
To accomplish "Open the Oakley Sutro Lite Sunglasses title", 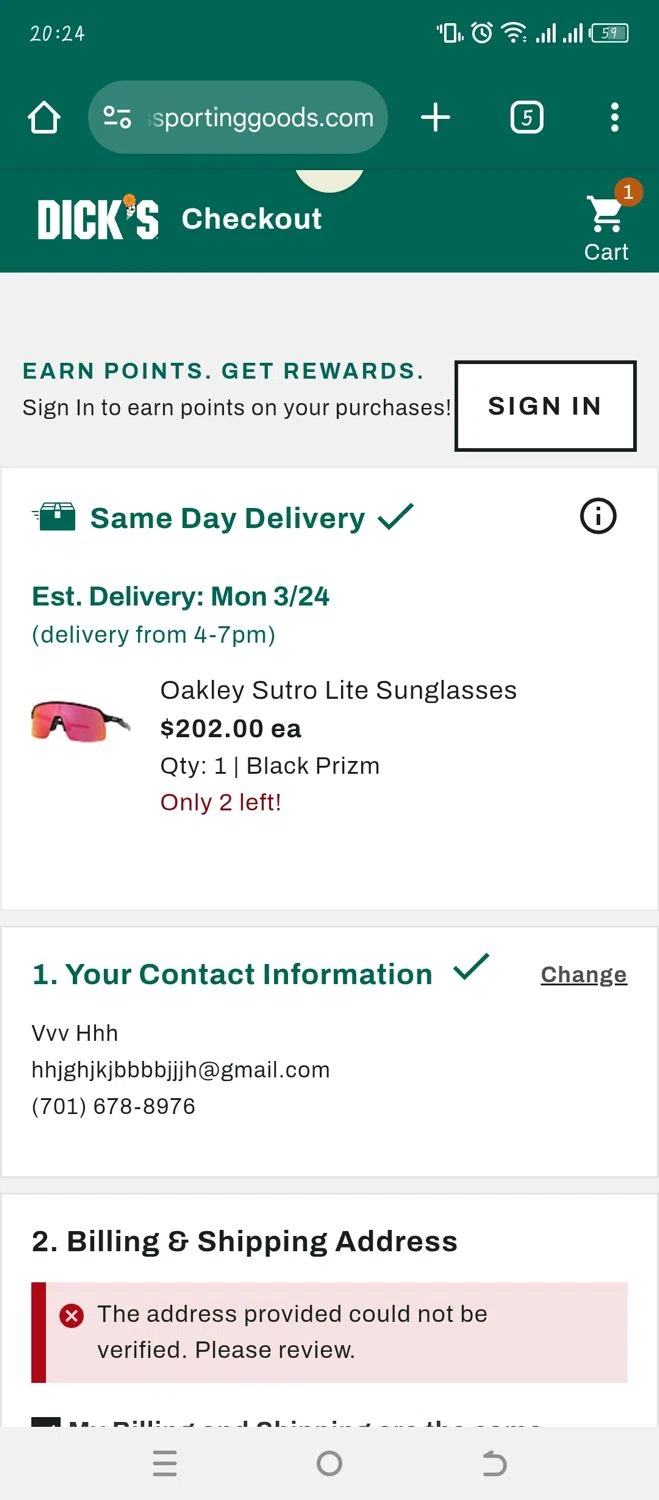I will pos(338,690).
